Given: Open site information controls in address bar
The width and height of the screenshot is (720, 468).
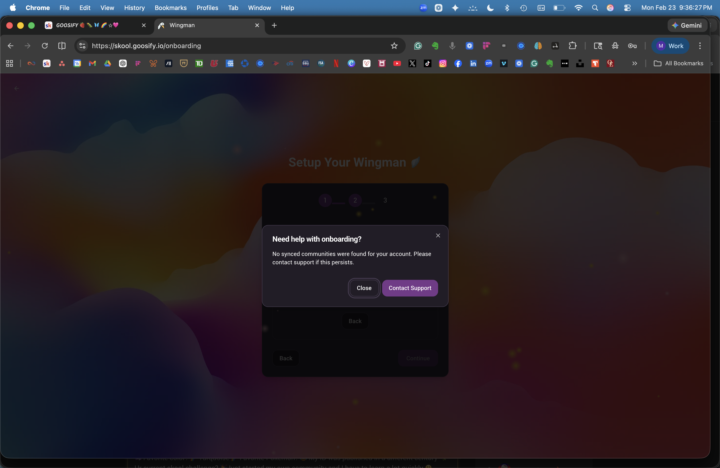Looking at the screenshot, I should [82, 45].
